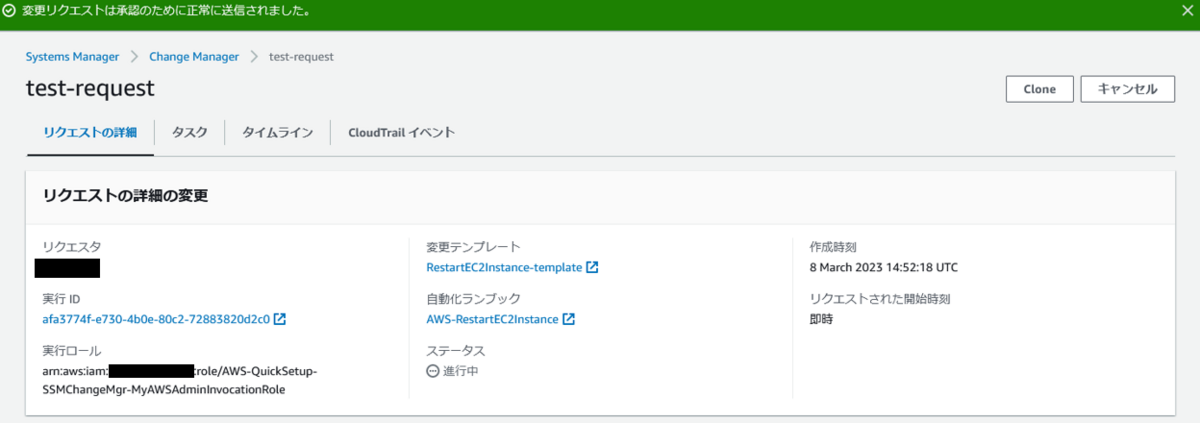The width and height of the screenshot is (1200, 423).
Task: Switch to the タスク tab
Action: click(189, 133)
